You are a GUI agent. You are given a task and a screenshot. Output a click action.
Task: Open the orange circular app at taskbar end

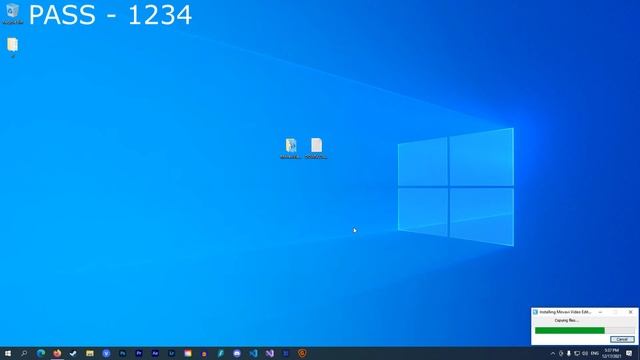[302, 353]
